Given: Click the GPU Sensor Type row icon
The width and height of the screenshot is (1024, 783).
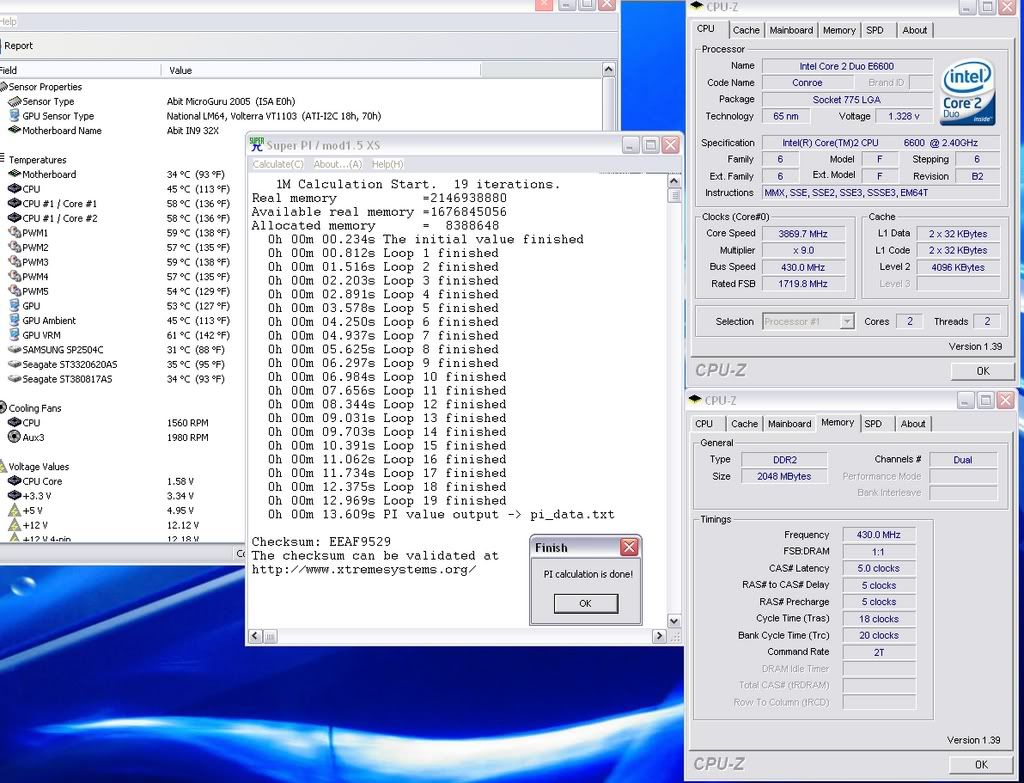Looking at the screenshot, I should point(14,116).
